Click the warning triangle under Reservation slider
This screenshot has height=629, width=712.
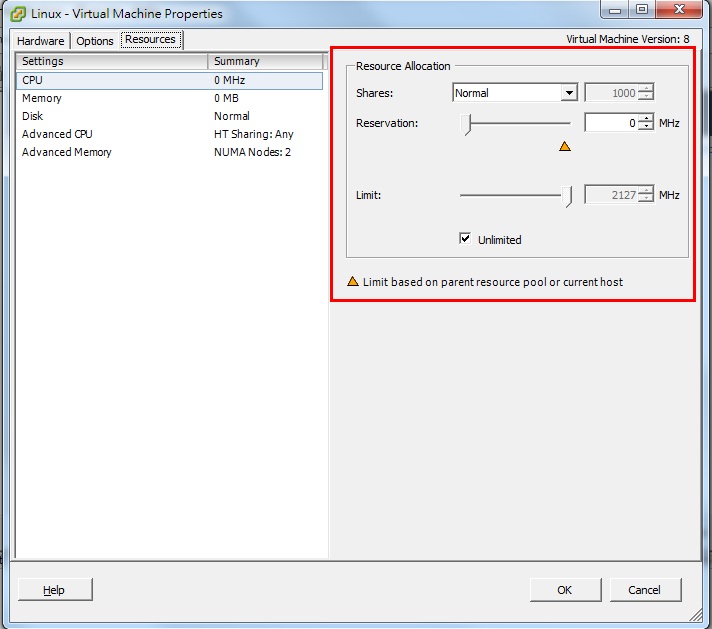click(565, 146)
